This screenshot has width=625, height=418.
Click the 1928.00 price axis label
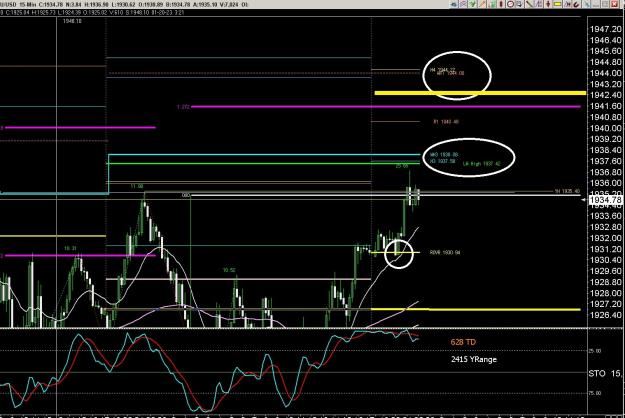pyautogui.click(x=605, y=293)
